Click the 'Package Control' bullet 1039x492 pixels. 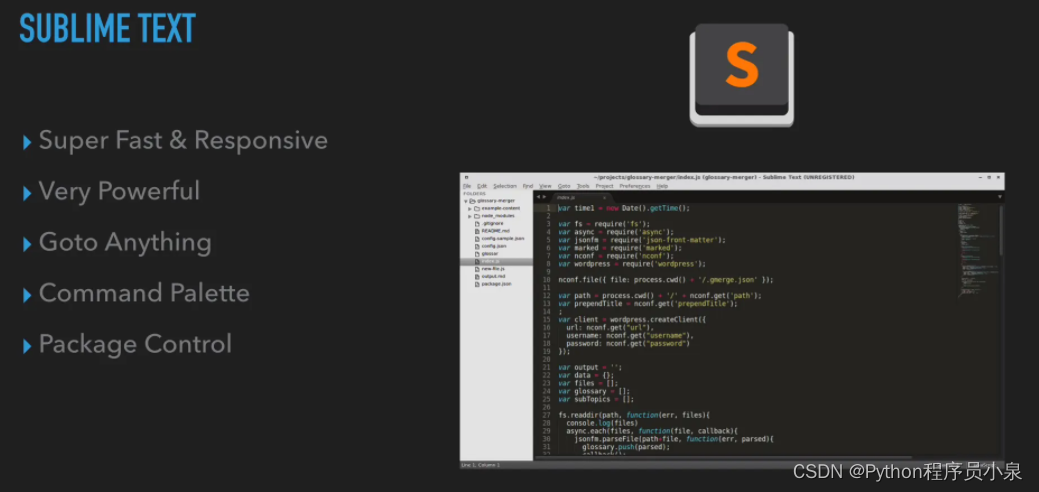tap(135, 344)
